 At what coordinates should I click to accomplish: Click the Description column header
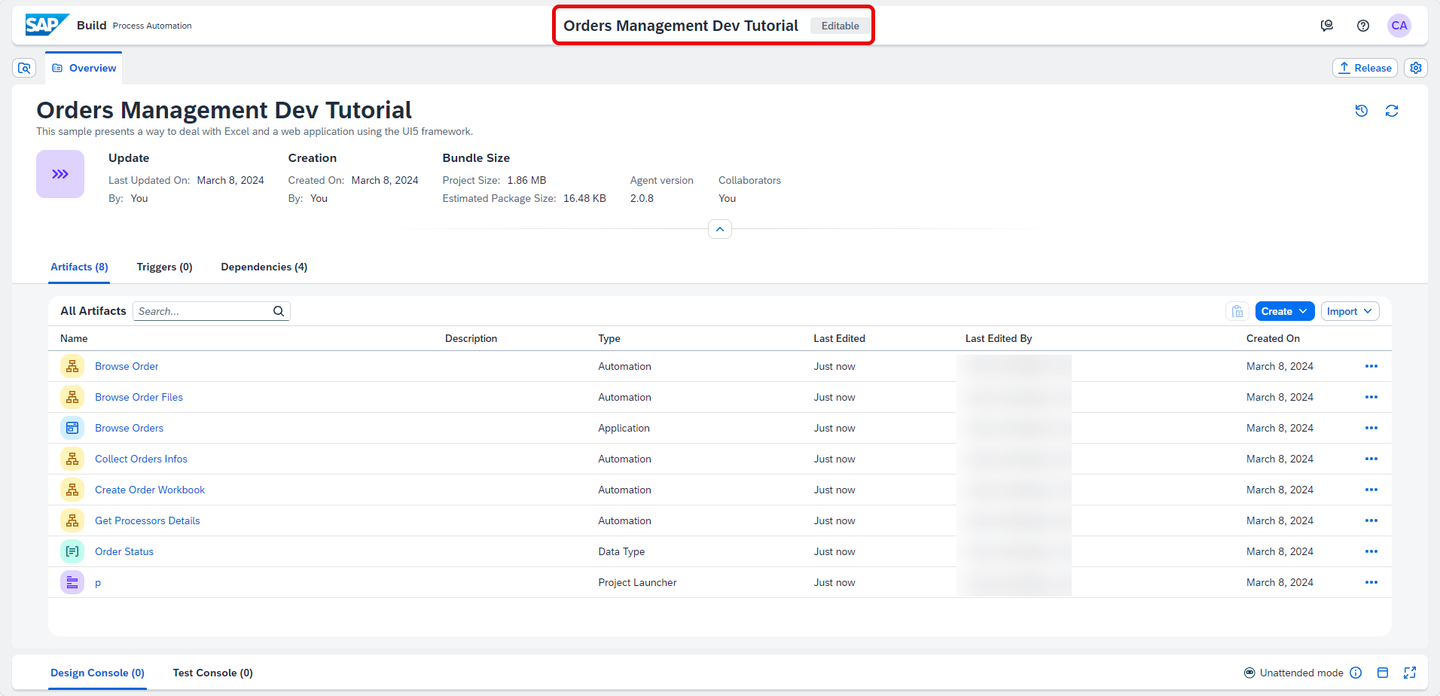471,339
